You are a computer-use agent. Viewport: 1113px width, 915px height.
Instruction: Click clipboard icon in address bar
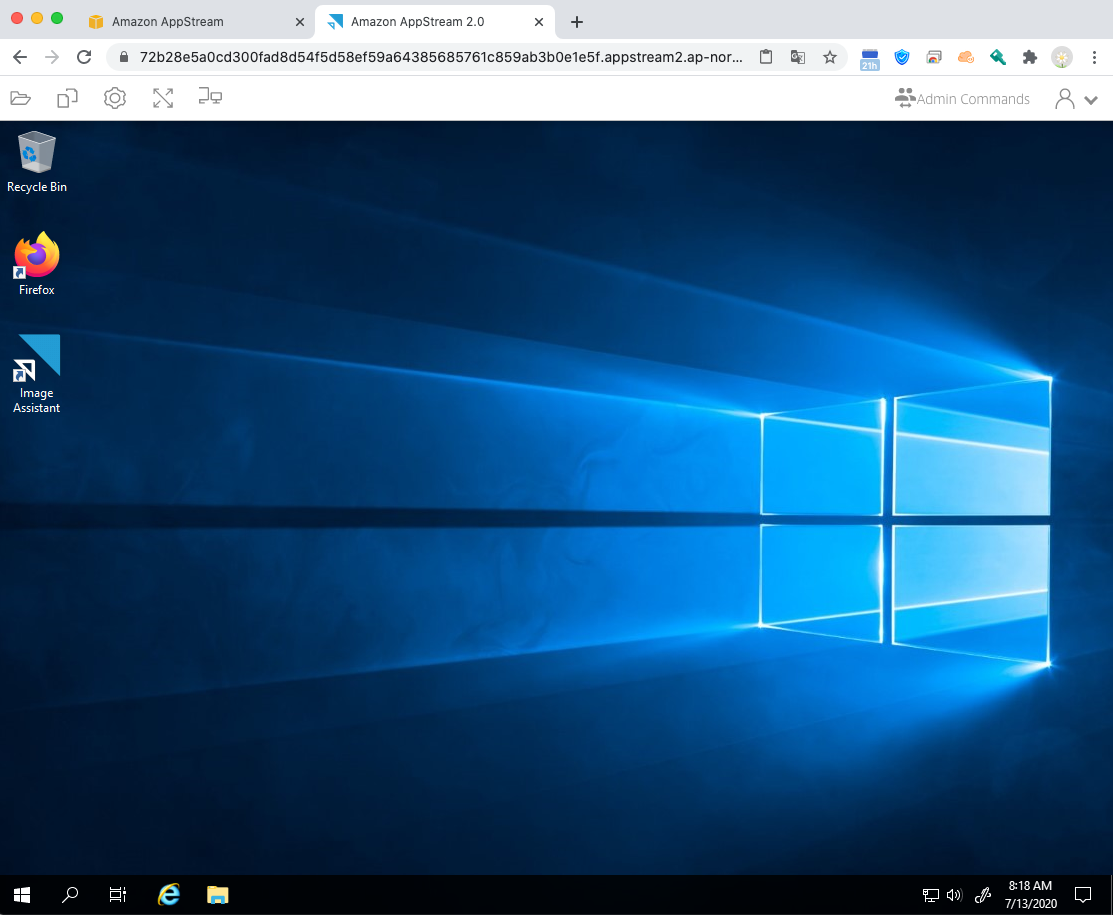pos(766,57)
